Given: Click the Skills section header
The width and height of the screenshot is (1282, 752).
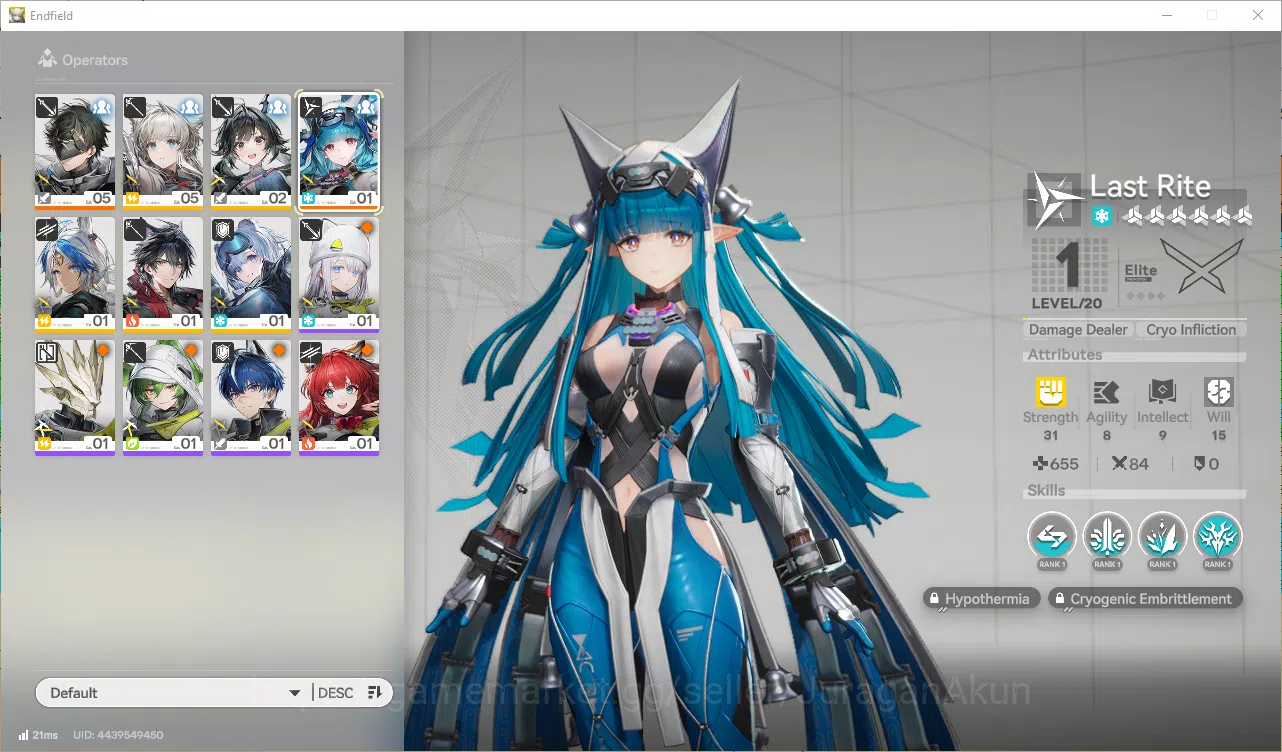Looking at the screenshot, I should point(1046,491).
